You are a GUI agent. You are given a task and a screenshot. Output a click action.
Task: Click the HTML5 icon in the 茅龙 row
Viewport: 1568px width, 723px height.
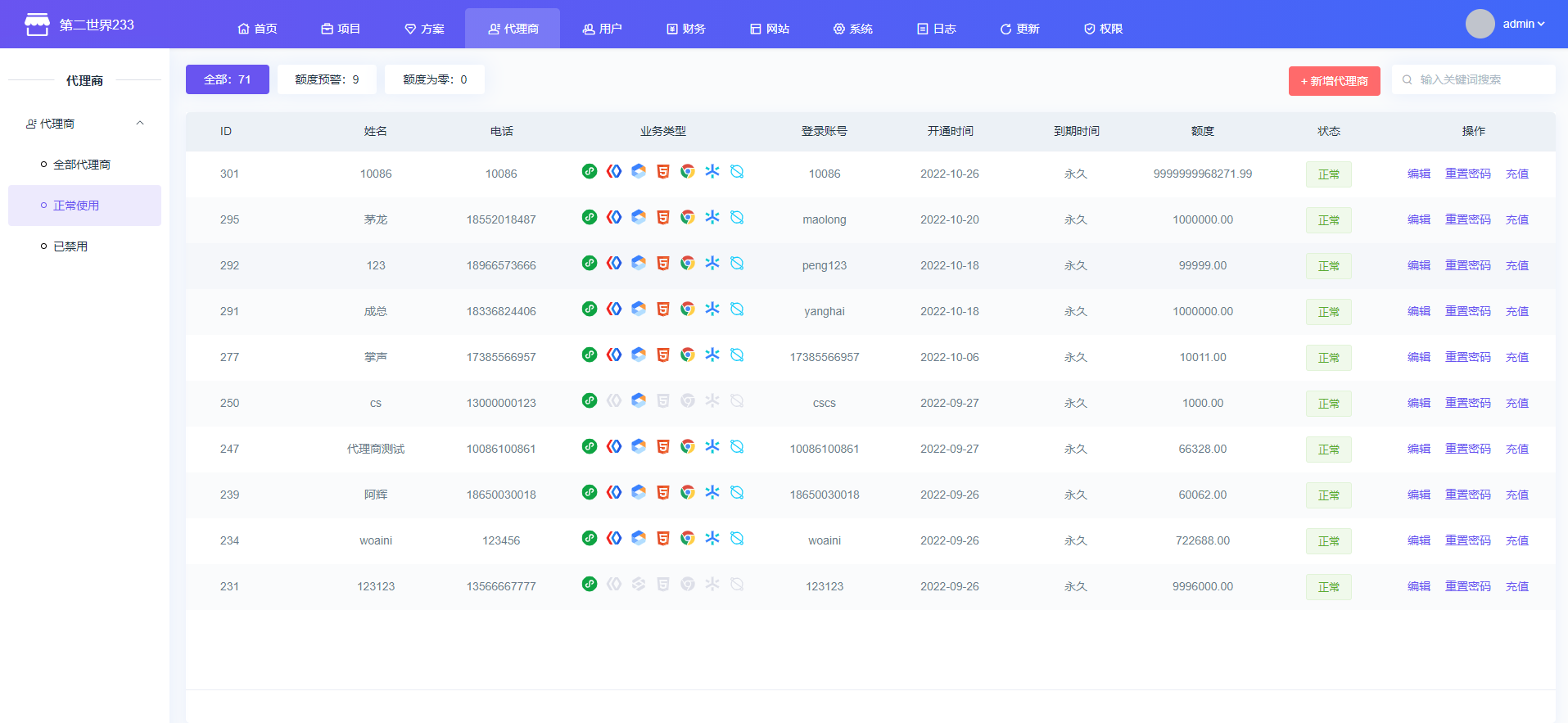pyautogui.click(x=663, y=217)
